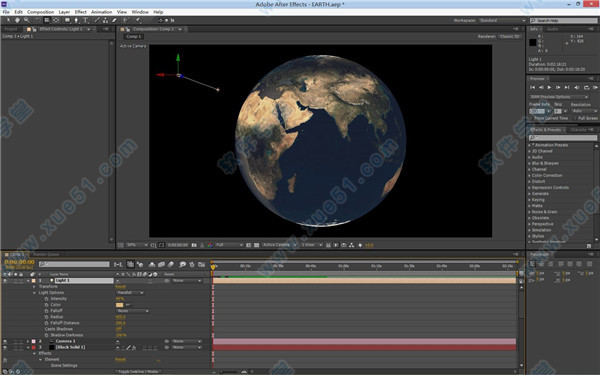Collapse the Effects group of Black Solid 1
600x375 pixels.
click(x=34, y=353)
